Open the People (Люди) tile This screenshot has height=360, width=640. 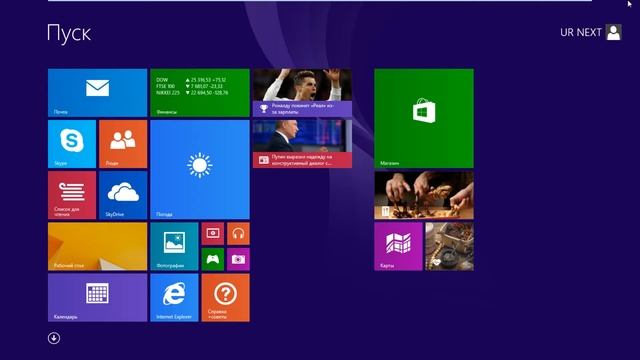click(123, 144)
